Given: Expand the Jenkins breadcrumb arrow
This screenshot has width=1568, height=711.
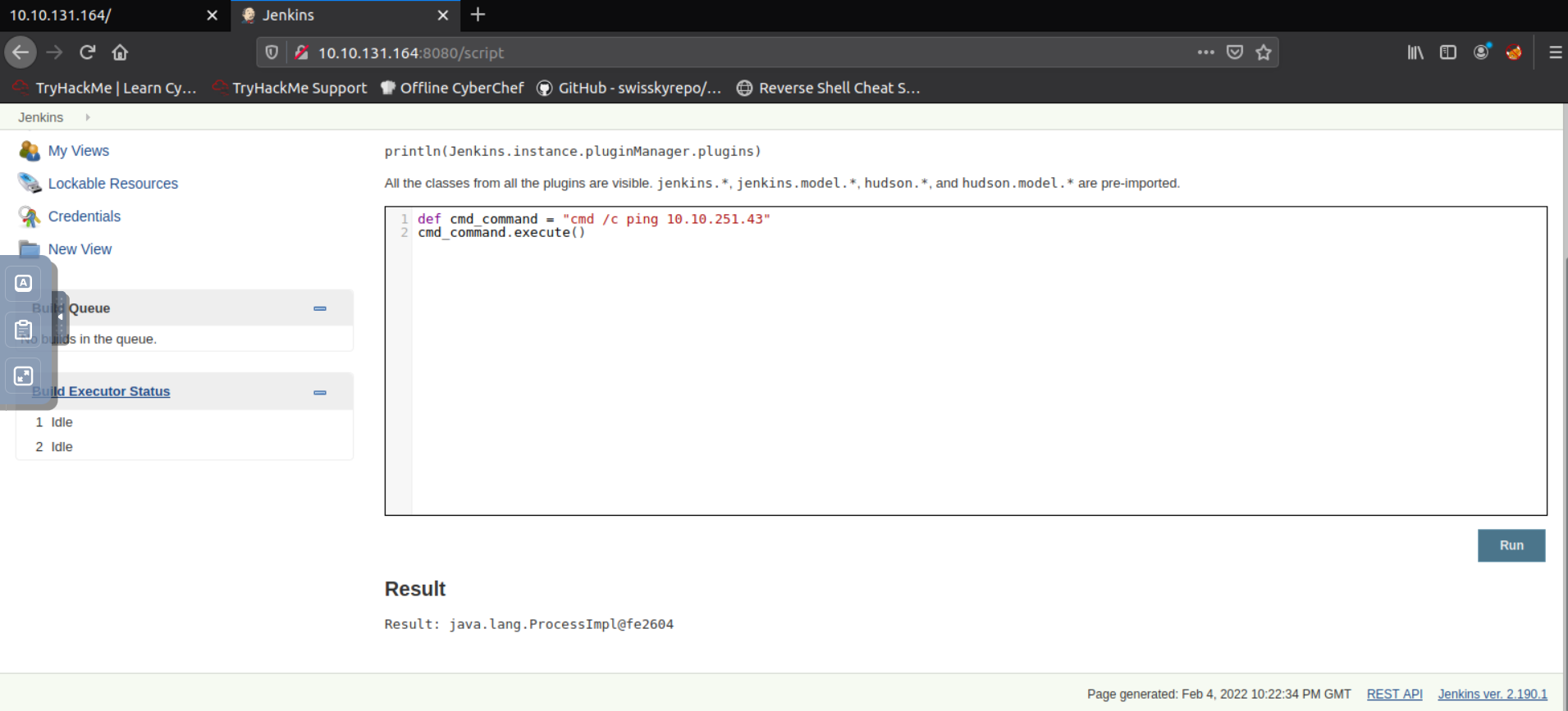Looking at the screenshot, I should [88, 117].
